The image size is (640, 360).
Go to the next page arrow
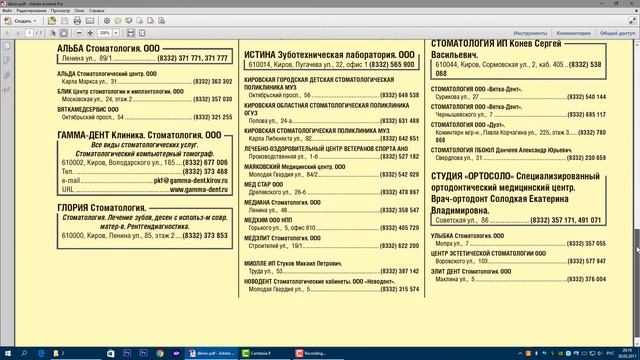(x=18, y=33)
